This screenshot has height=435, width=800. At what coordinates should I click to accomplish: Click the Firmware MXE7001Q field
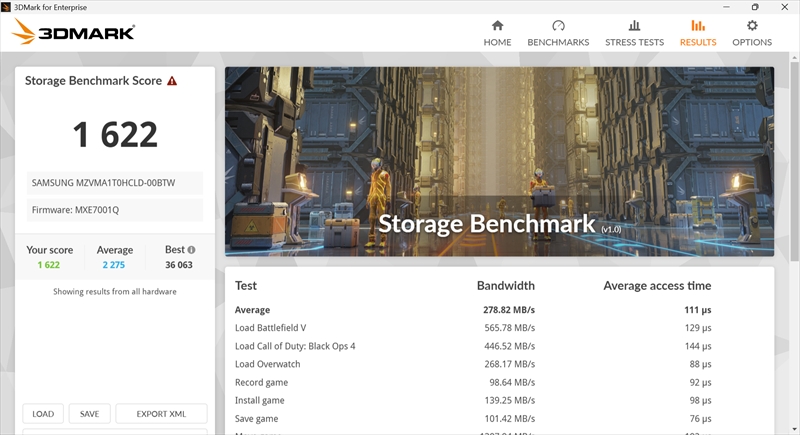[x=115, y=210]
